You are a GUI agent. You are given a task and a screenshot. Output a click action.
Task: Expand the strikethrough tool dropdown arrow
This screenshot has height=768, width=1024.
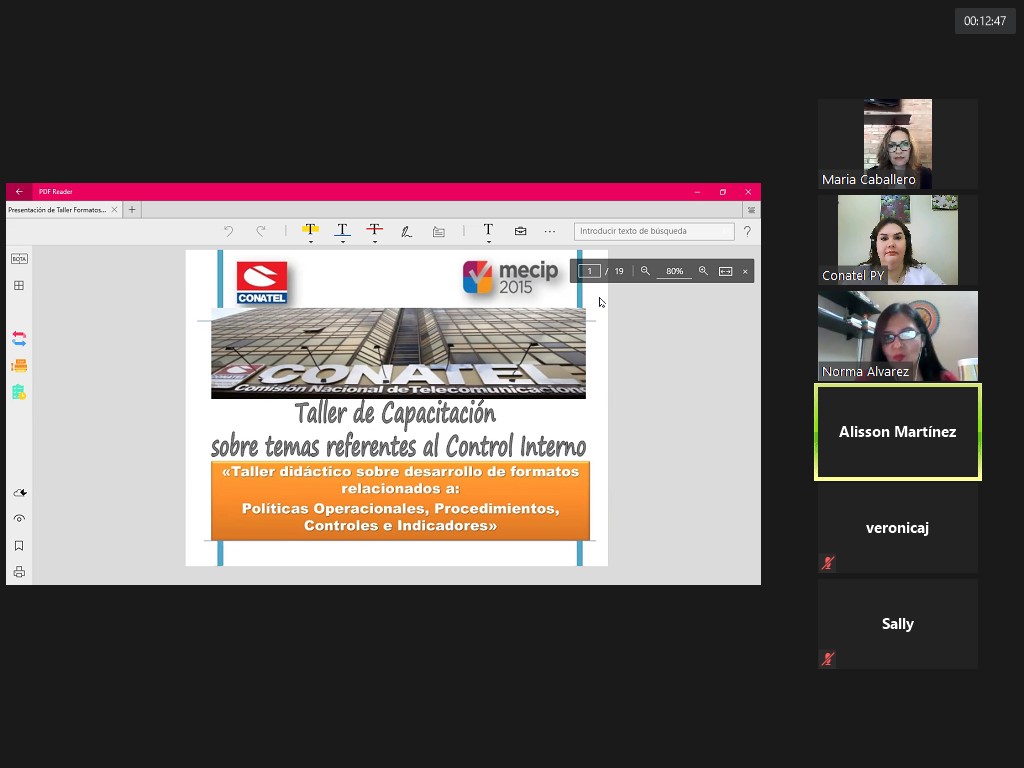375,242
